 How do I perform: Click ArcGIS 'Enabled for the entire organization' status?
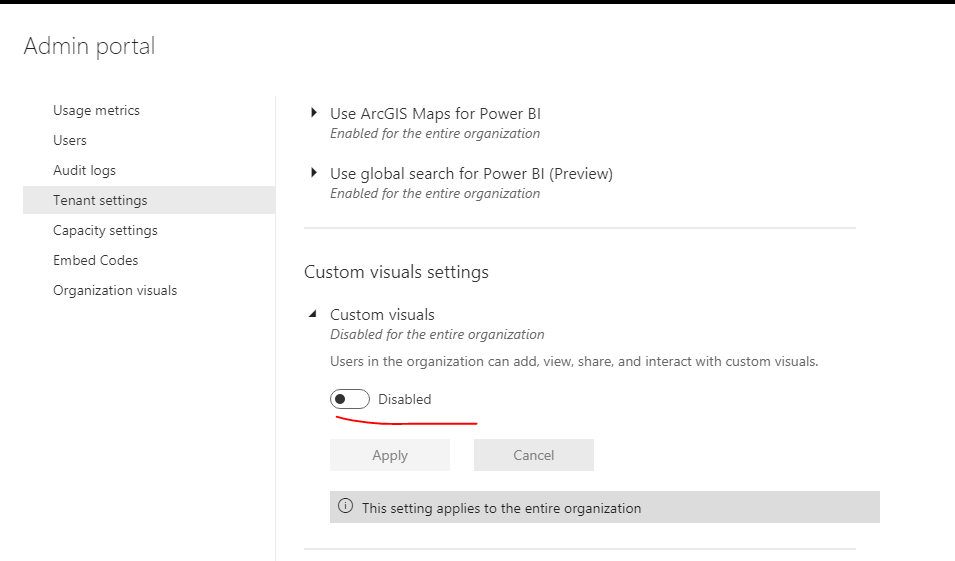tap(435, 133)
